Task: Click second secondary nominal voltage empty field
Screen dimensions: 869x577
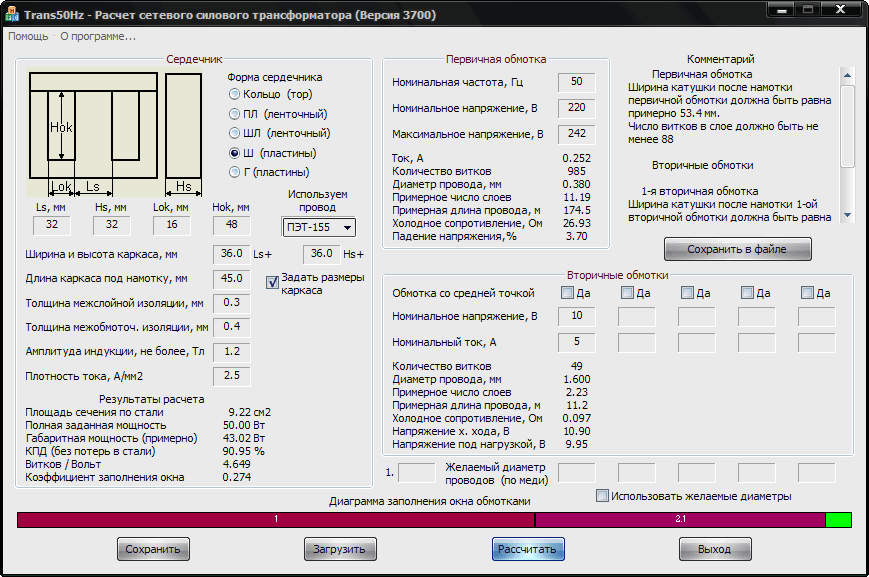Action: [x=636, y=316]
